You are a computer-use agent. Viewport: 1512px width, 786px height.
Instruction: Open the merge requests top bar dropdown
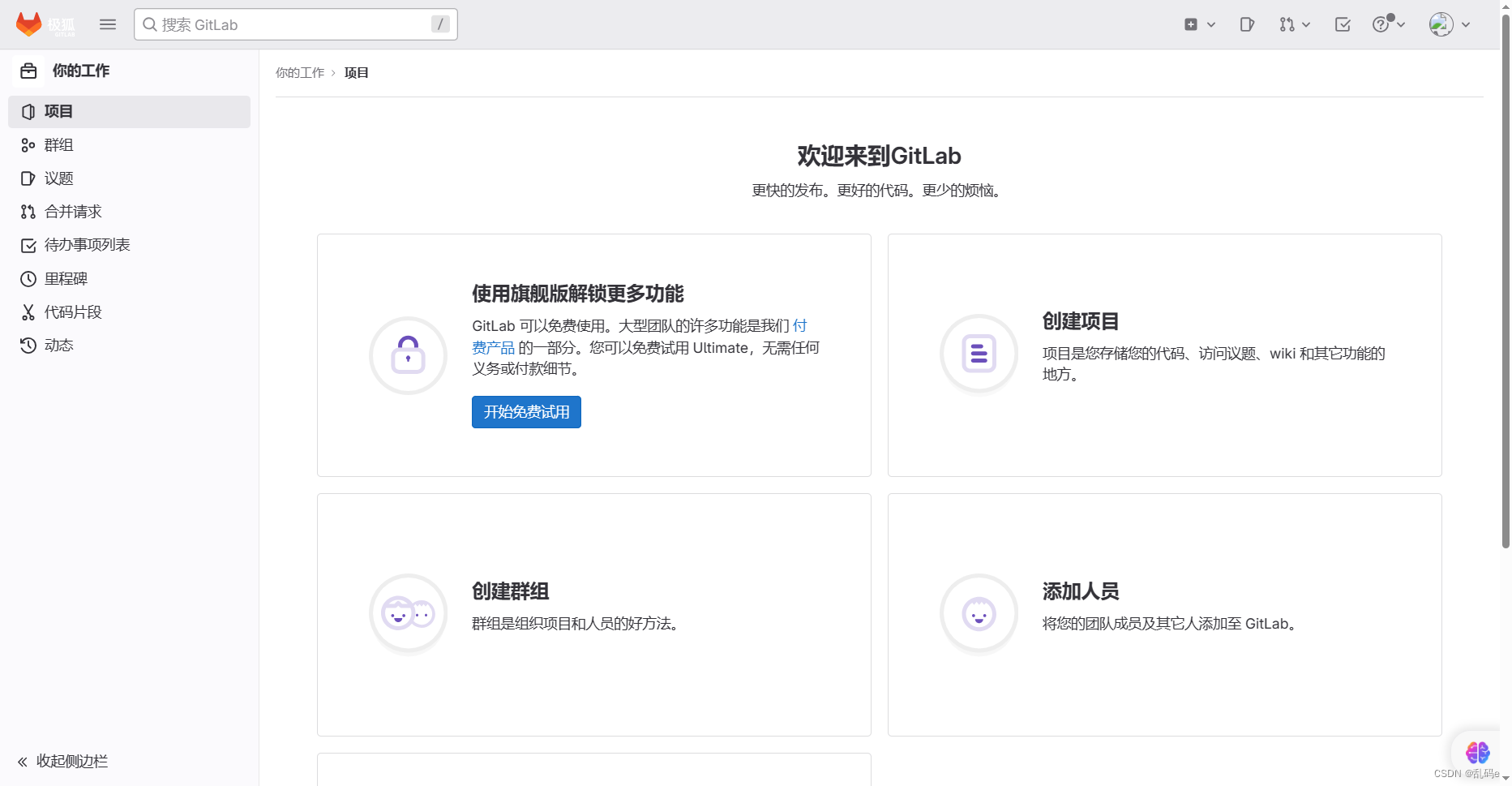click(x=1295, y=24)
